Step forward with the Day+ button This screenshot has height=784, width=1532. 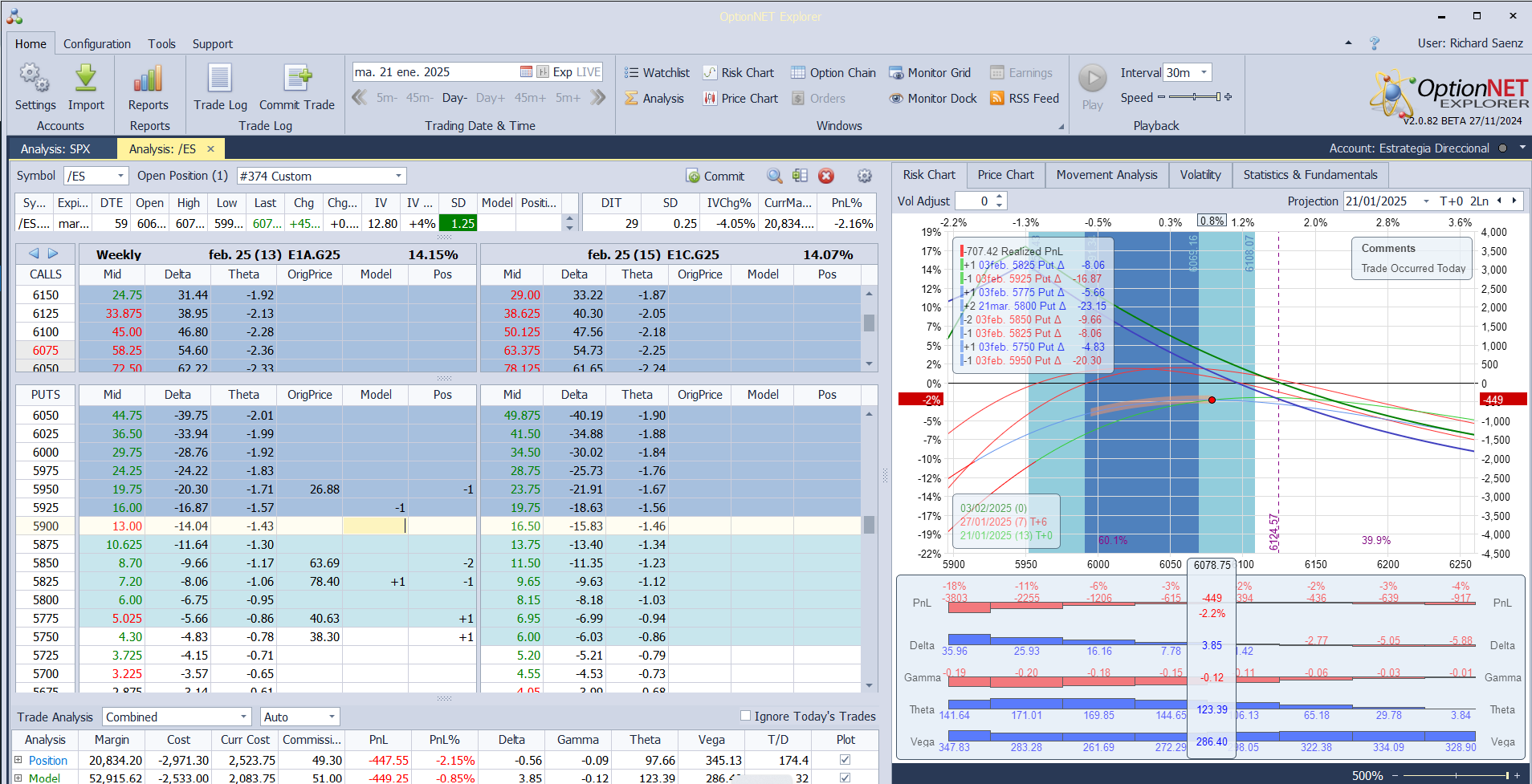(x=491, y=98)
